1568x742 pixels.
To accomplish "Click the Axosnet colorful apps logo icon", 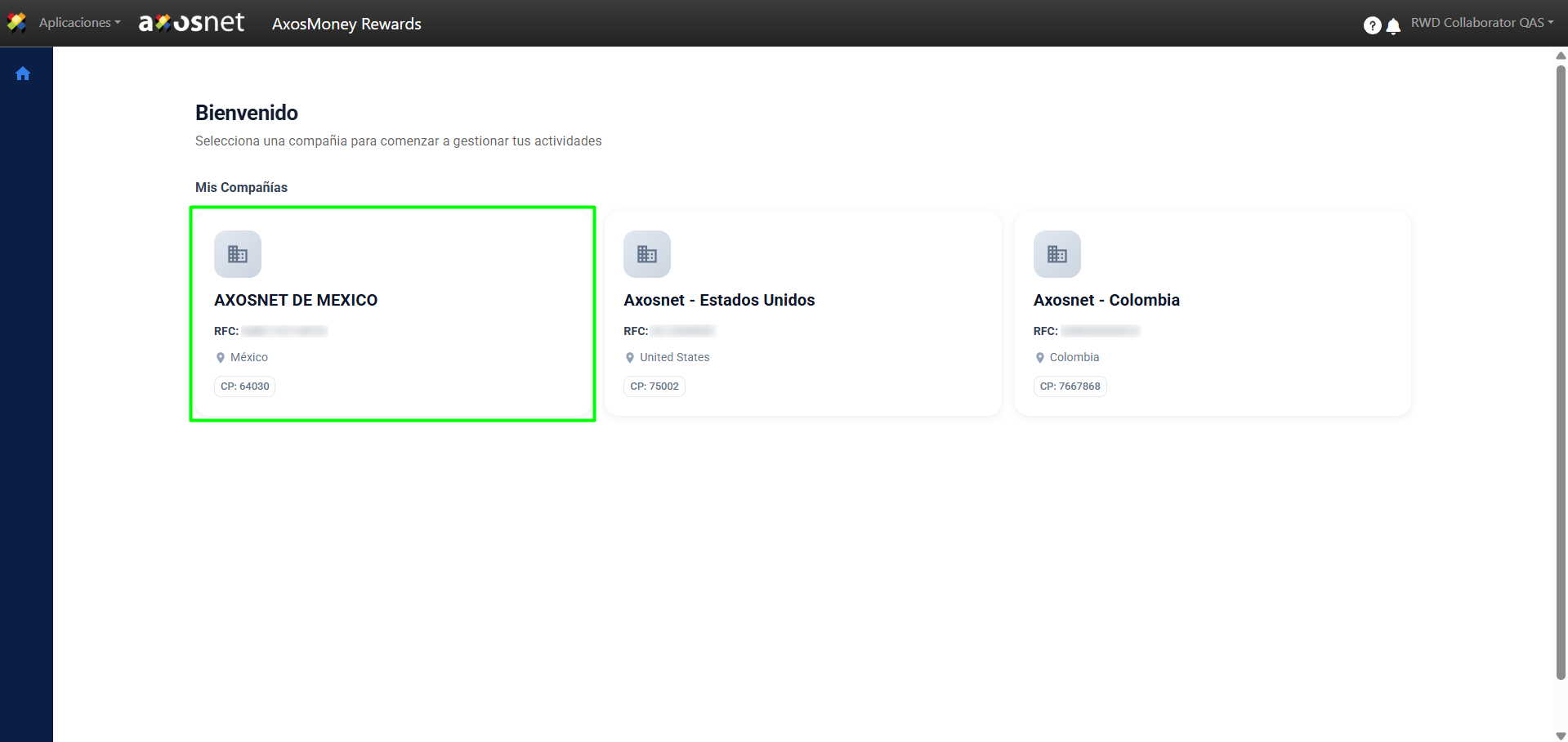I will pos(16,23).
